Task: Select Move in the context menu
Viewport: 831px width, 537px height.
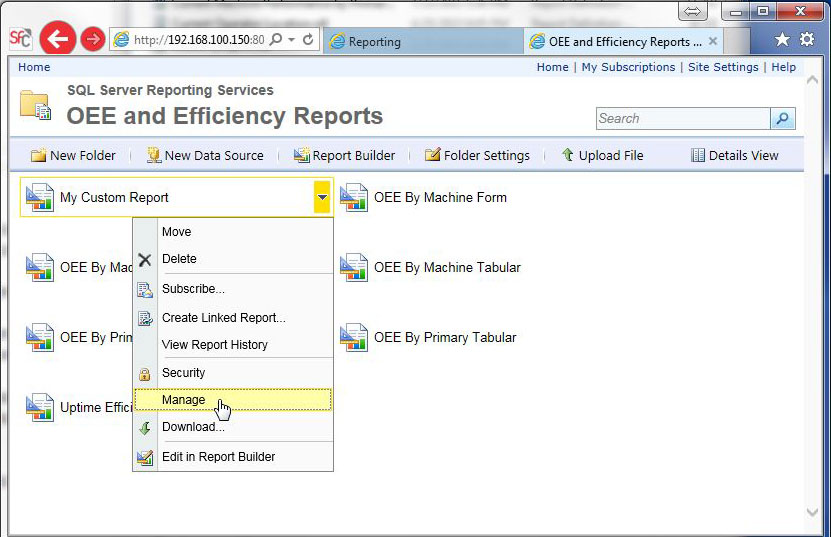Action: coord(233,232)
